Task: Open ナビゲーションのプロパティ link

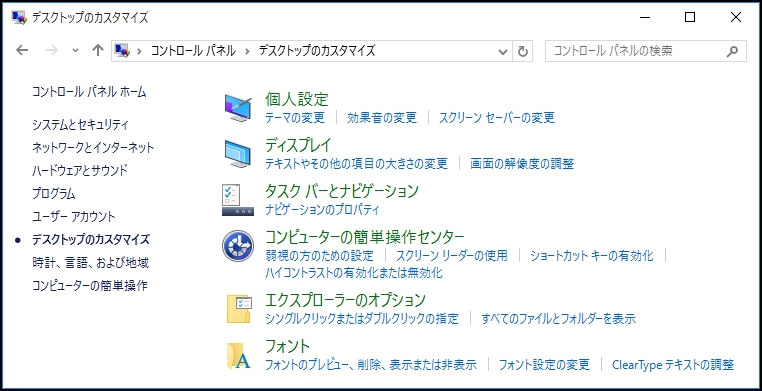Action: 322,210
